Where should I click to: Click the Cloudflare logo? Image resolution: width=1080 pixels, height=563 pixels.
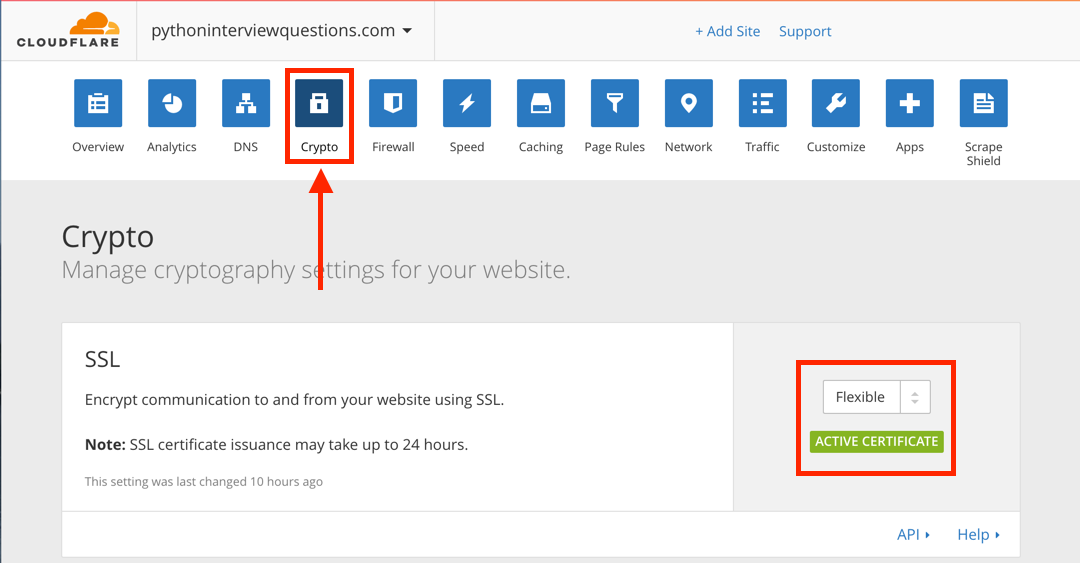[68, 30]
